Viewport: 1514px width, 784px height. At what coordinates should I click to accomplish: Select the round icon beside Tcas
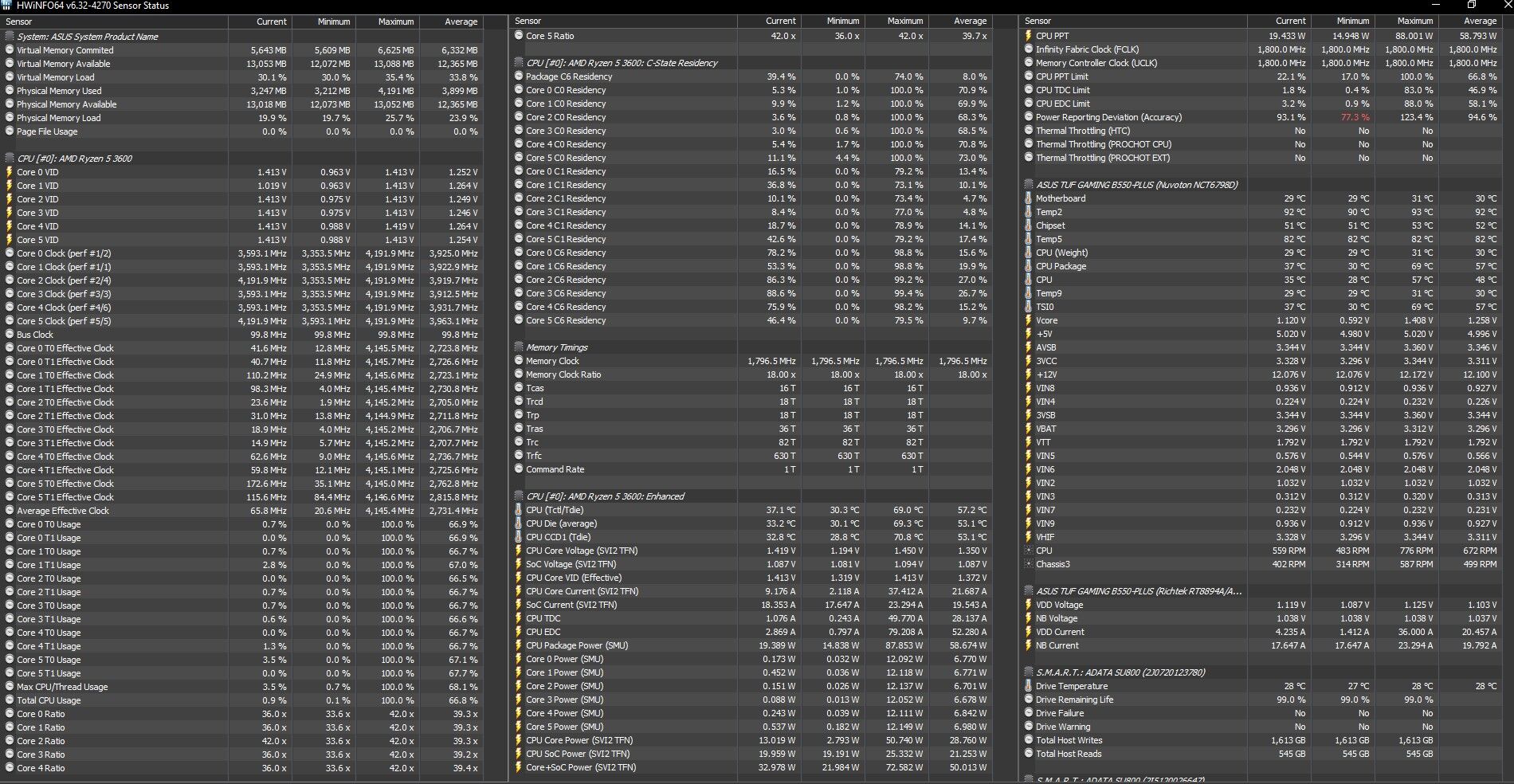[519, 388]
